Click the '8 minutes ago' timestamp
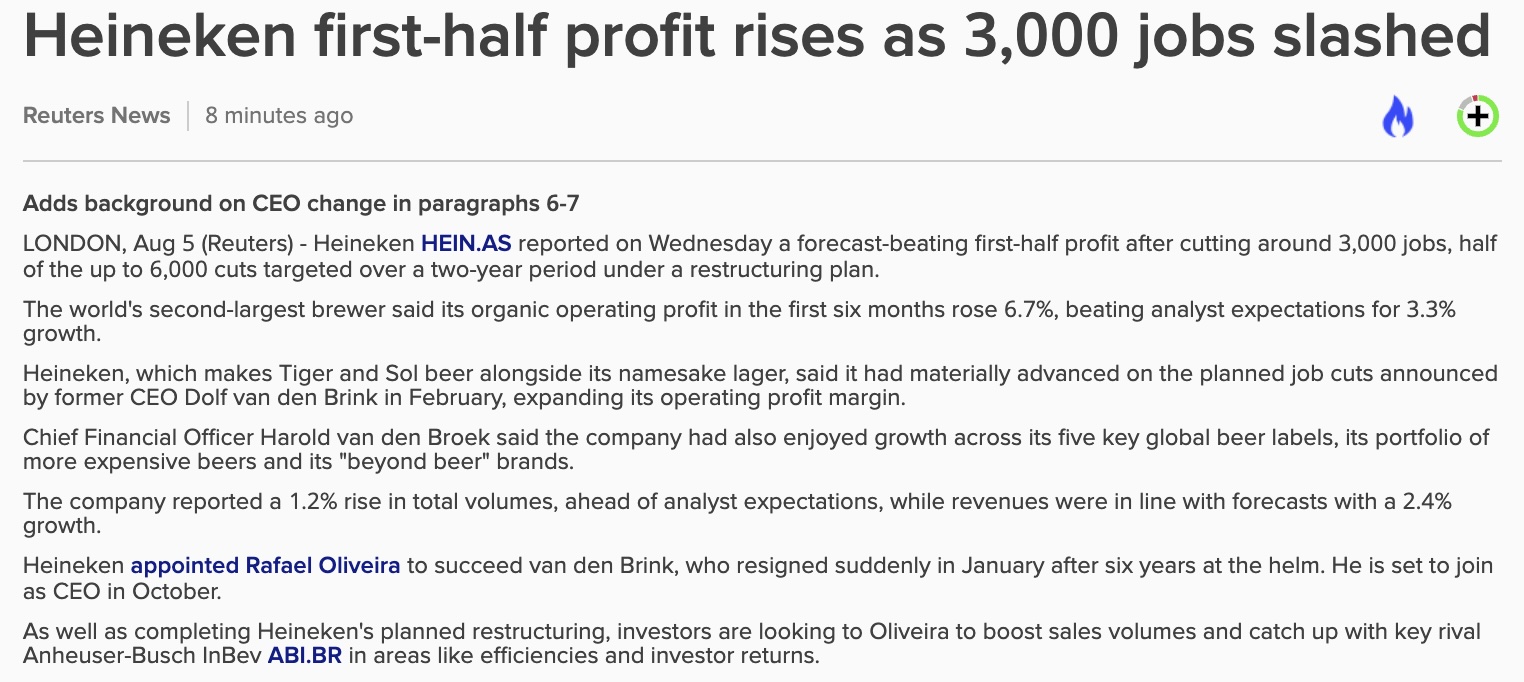1524x682 pixels. pyautogui.click(x=279, y=116)
